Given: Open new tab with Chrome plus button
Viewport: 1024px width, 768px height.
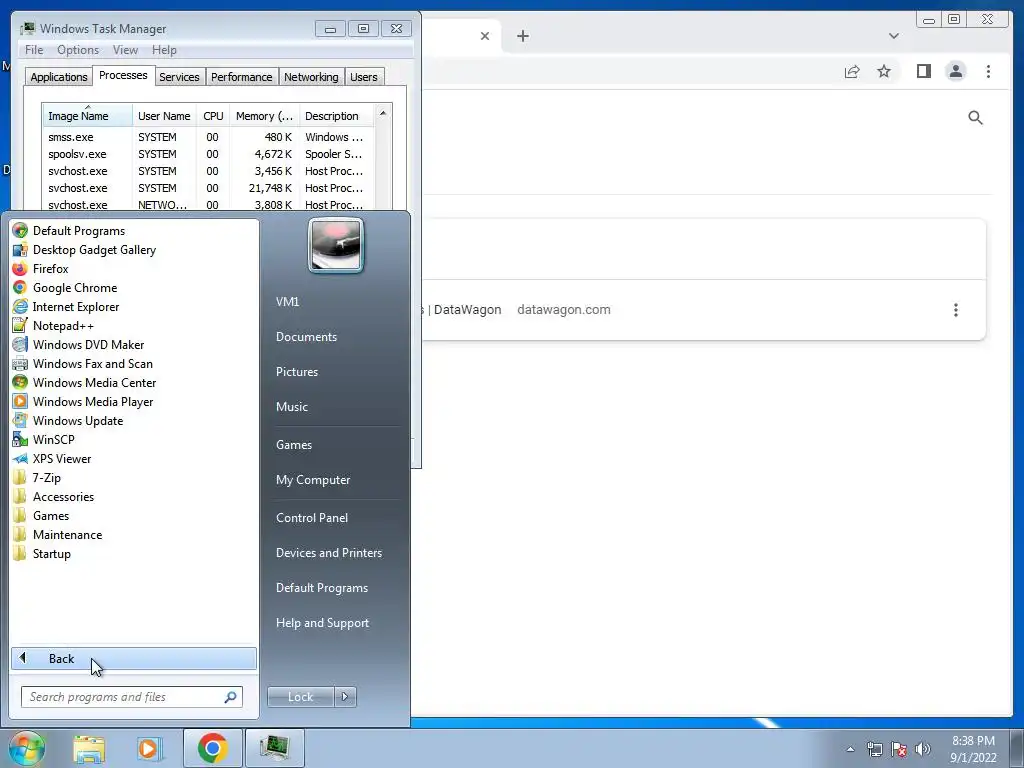Looking at the screenshot, I should 522,36.
